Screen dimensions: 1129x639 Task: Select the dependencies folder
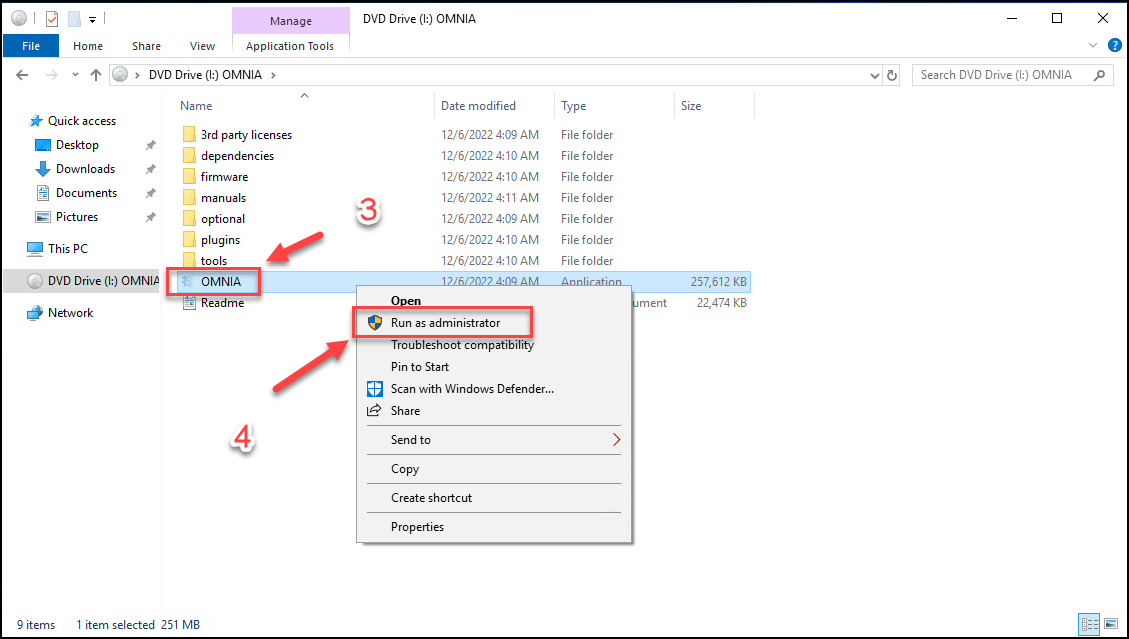point(237,156)
